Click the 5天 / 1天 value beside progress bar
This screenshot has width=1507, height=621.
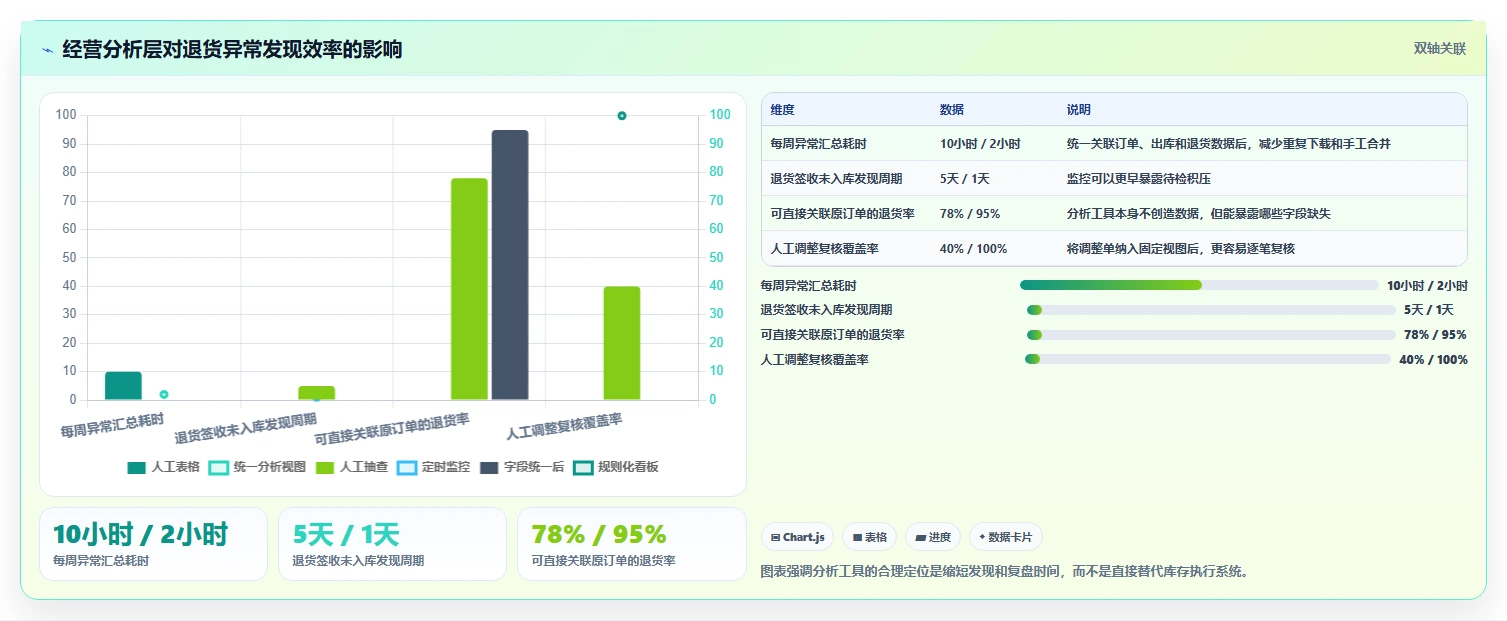point(1428,310)
